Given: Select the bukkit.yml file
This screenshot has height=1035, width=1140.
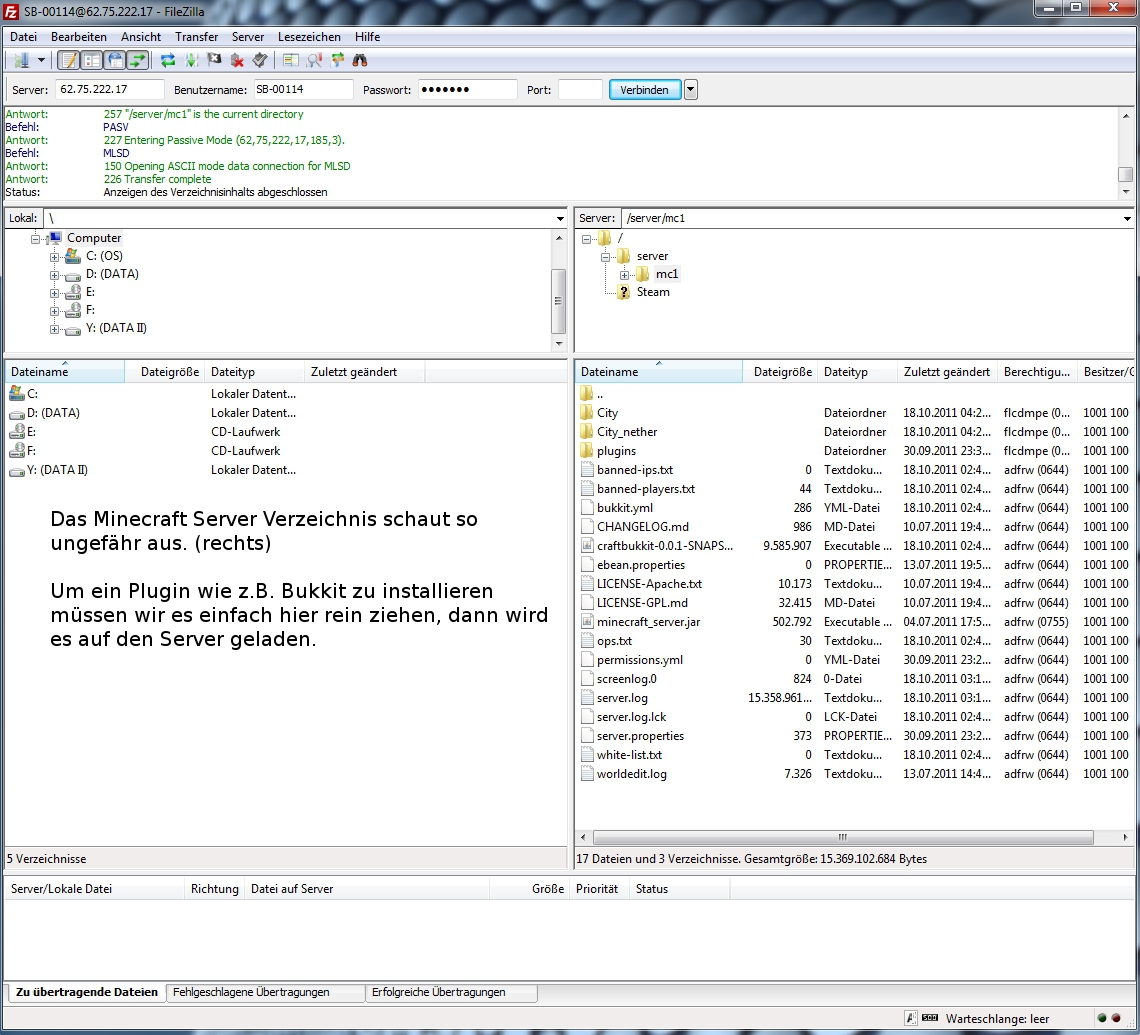Looking at the screenshot, I should point(625,508).
